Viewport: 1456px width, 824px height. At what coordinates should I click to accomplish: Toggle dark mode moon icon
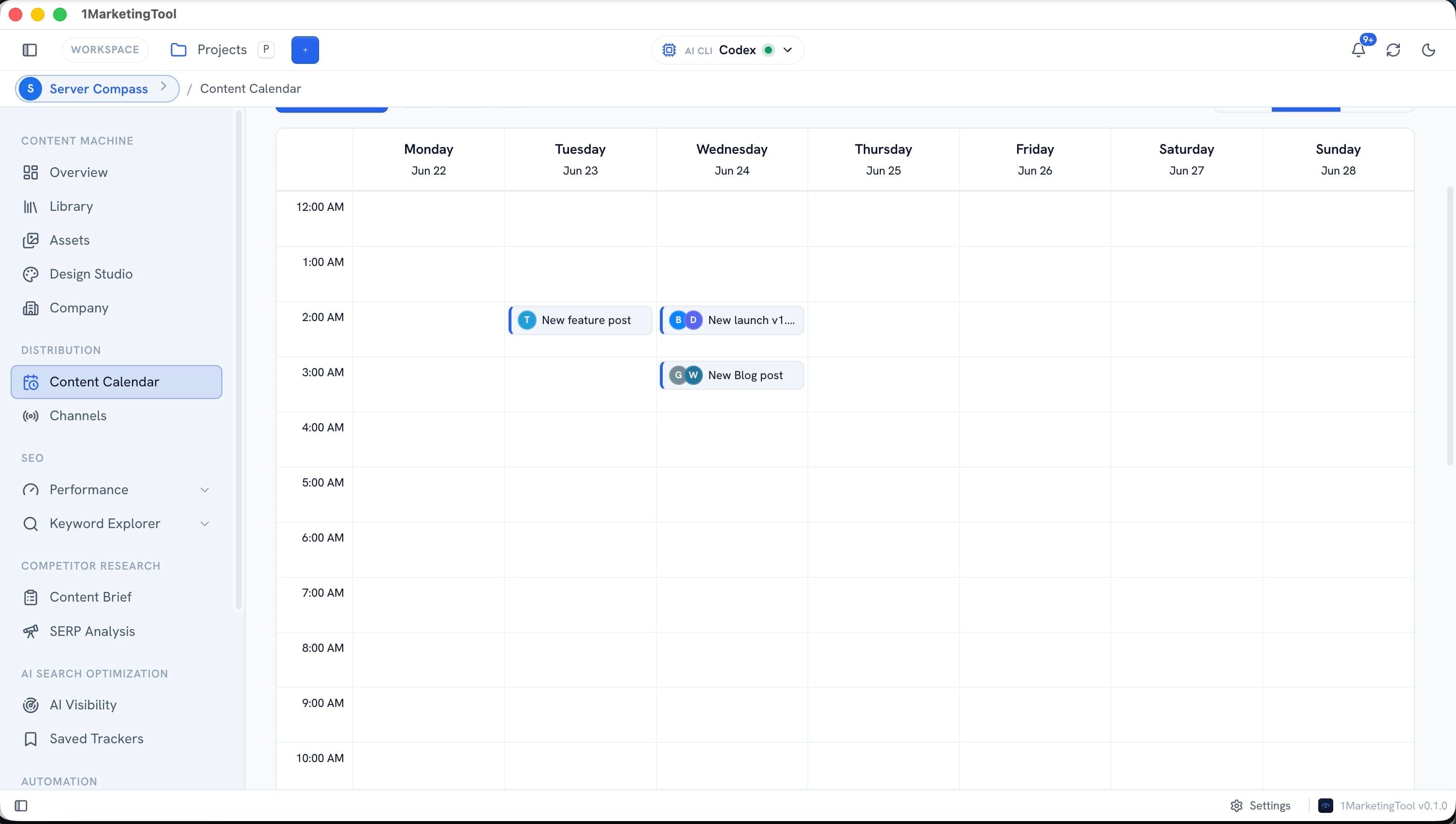(x=1428, y=50)
